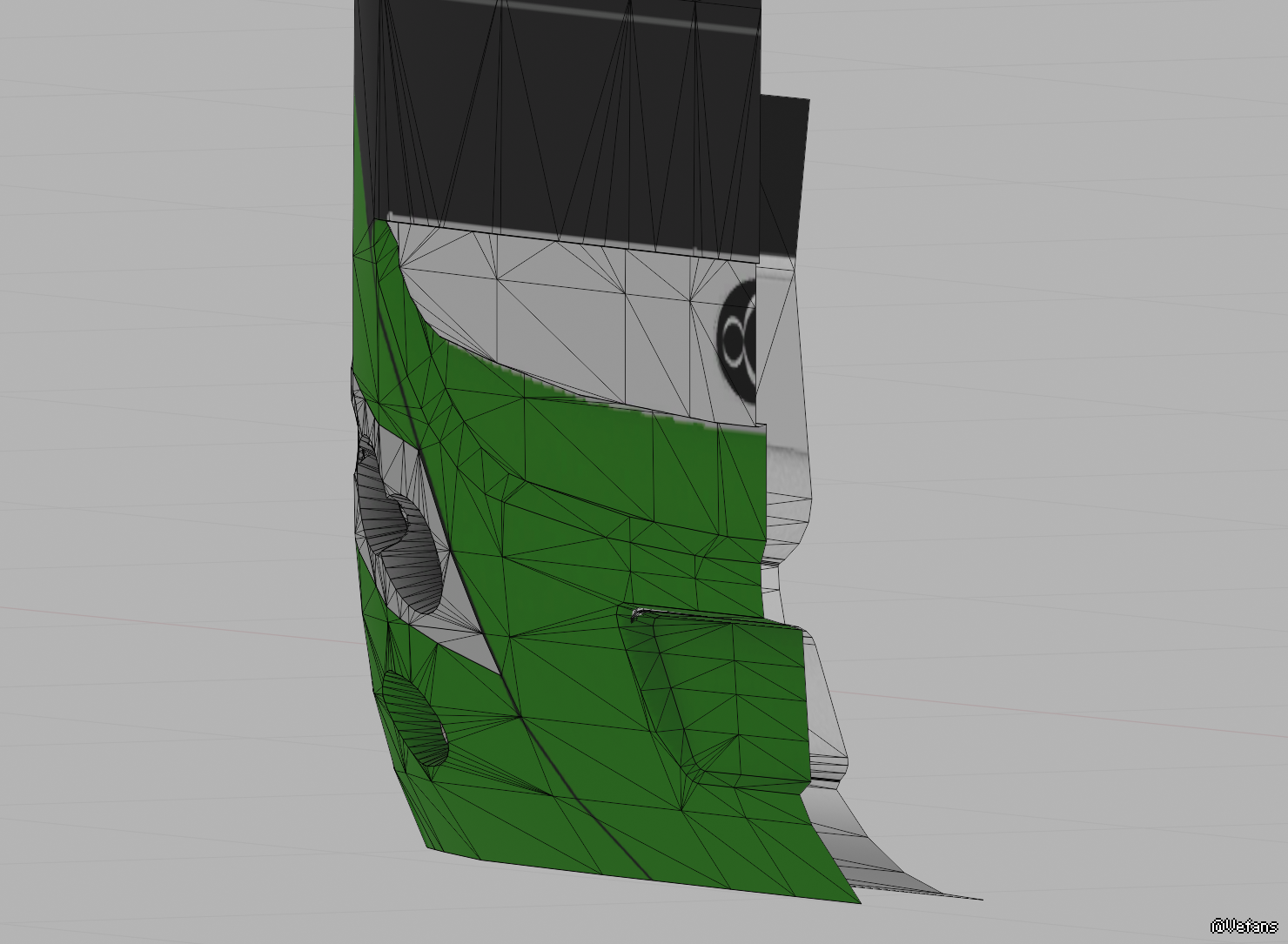
Task: Select the large dark top panel face
Action: click(557, 122)
